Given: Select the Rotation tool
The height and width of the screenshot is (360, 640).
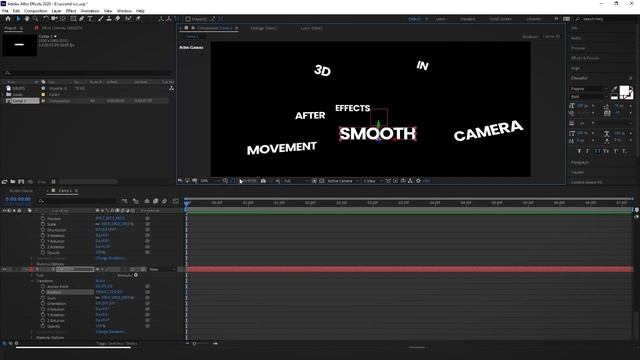Looking at the screenshot, I should 46,19.
